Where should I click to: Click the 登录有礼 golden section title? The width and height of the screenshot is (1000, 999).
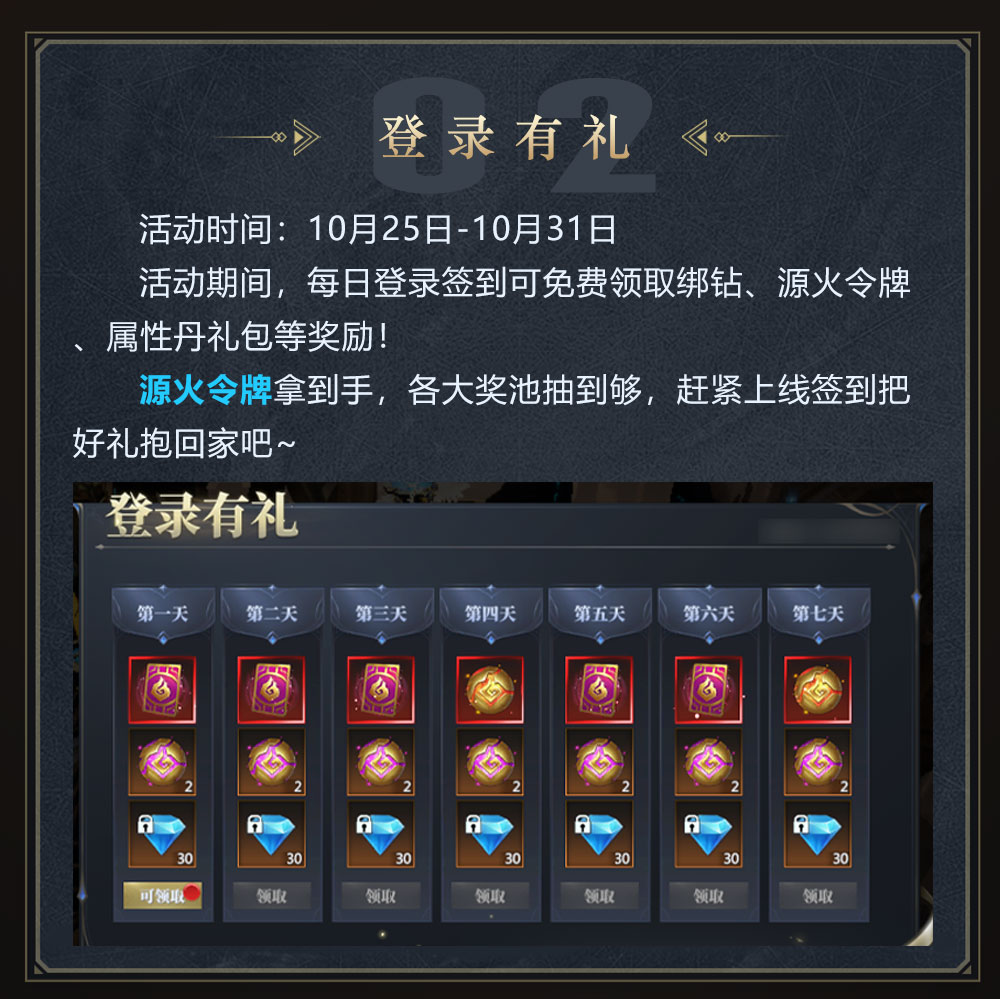(504, 137)
